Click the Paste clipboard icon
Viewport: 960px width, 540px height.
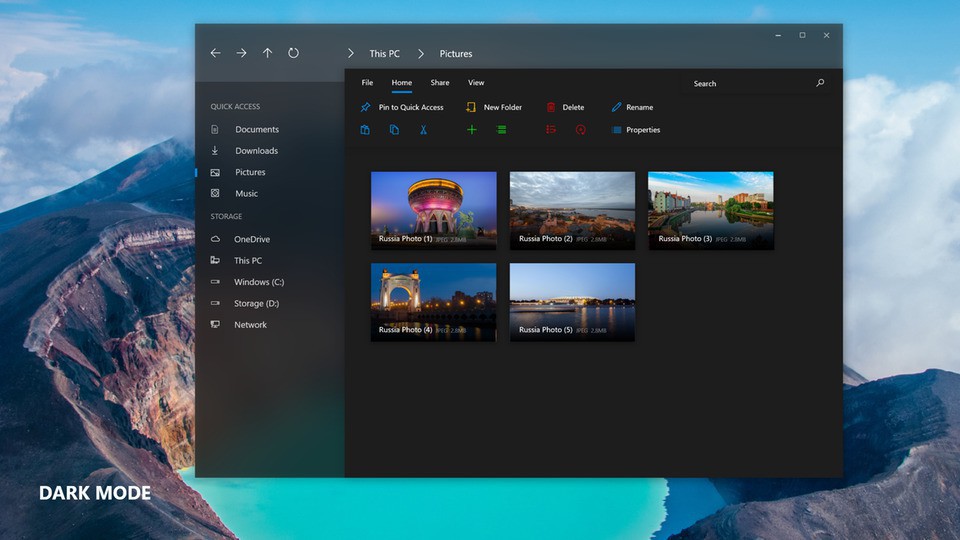coord(365,130)
